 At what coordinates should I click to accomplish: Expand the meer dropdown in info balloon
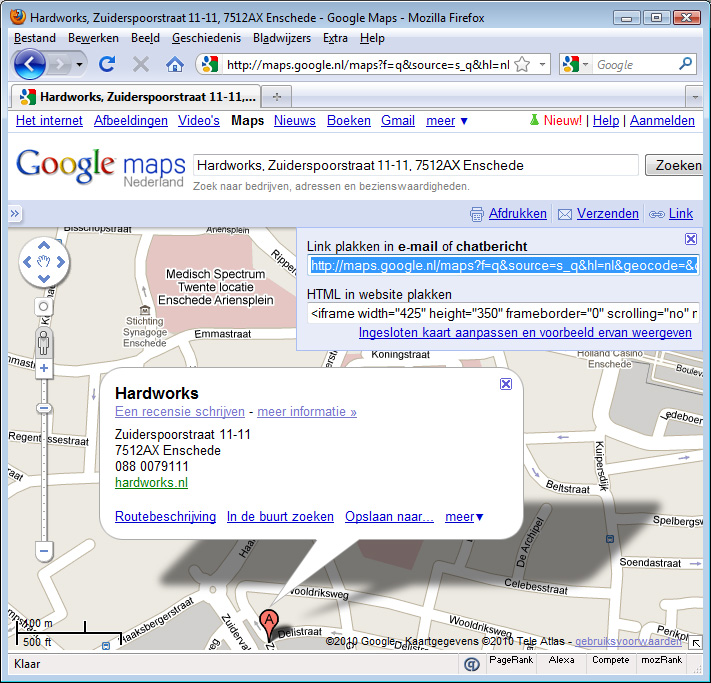[464, 517]
